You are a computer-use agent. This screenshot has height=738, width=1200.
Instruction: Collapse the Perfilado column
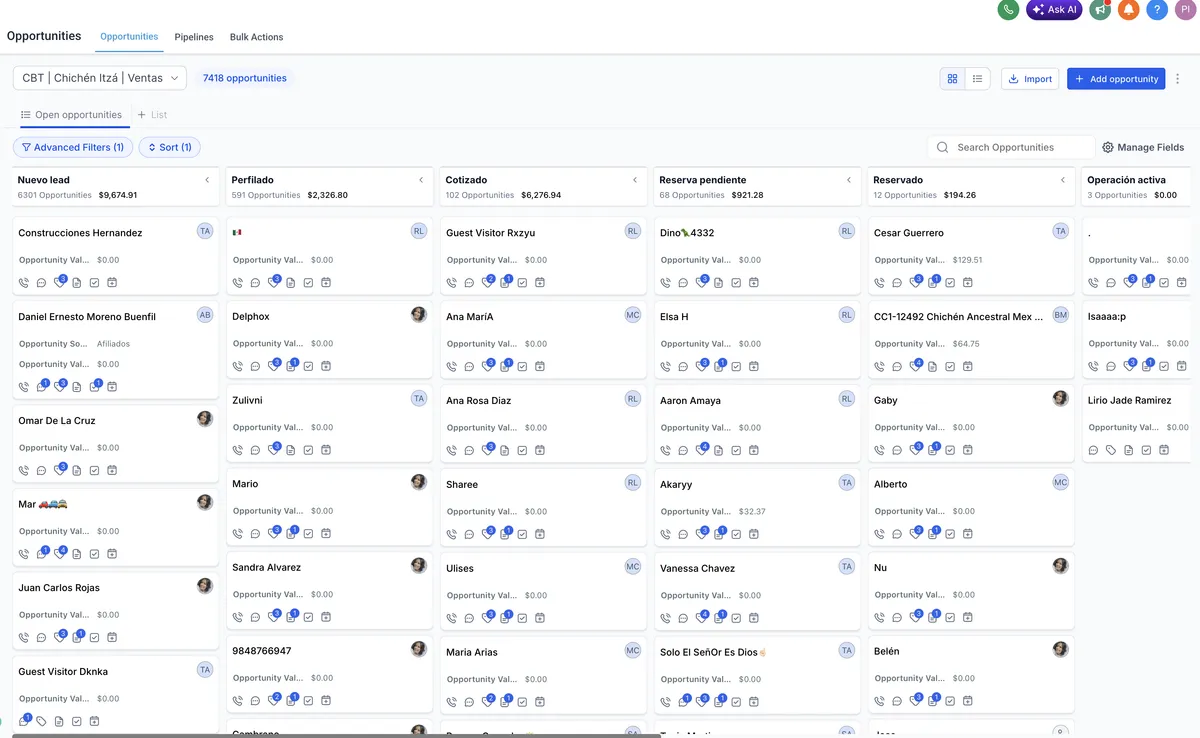(421, 180)
